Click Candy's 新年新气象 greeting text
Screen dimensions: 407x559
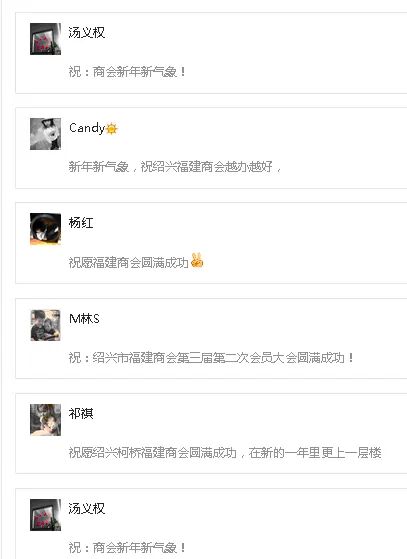(x=175, y=167)
